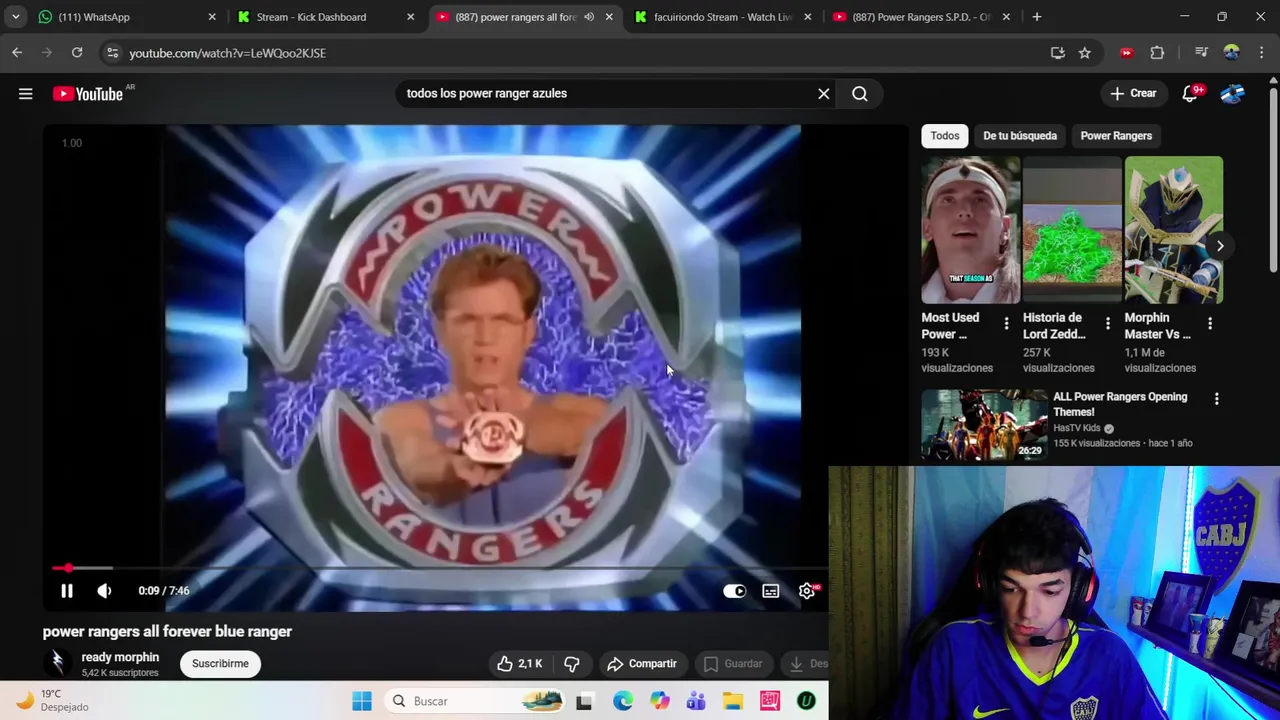View site information icon in address bar

coord(112,53)
